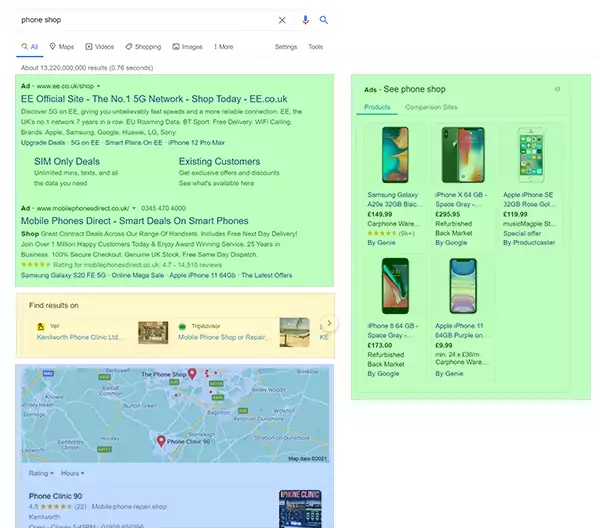The width and height of the screenshot is (600, 528).
Task: Expand mobilephonesdirect ad URL dropdown arrow
Action: click(134, 208)
